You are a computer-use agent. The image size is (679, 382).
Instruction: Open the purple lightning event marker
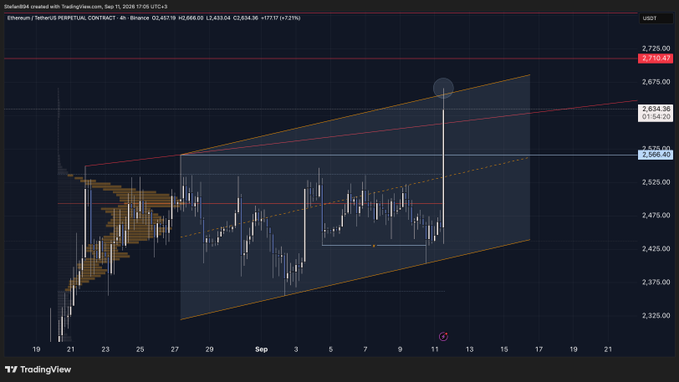pos(443,337)
